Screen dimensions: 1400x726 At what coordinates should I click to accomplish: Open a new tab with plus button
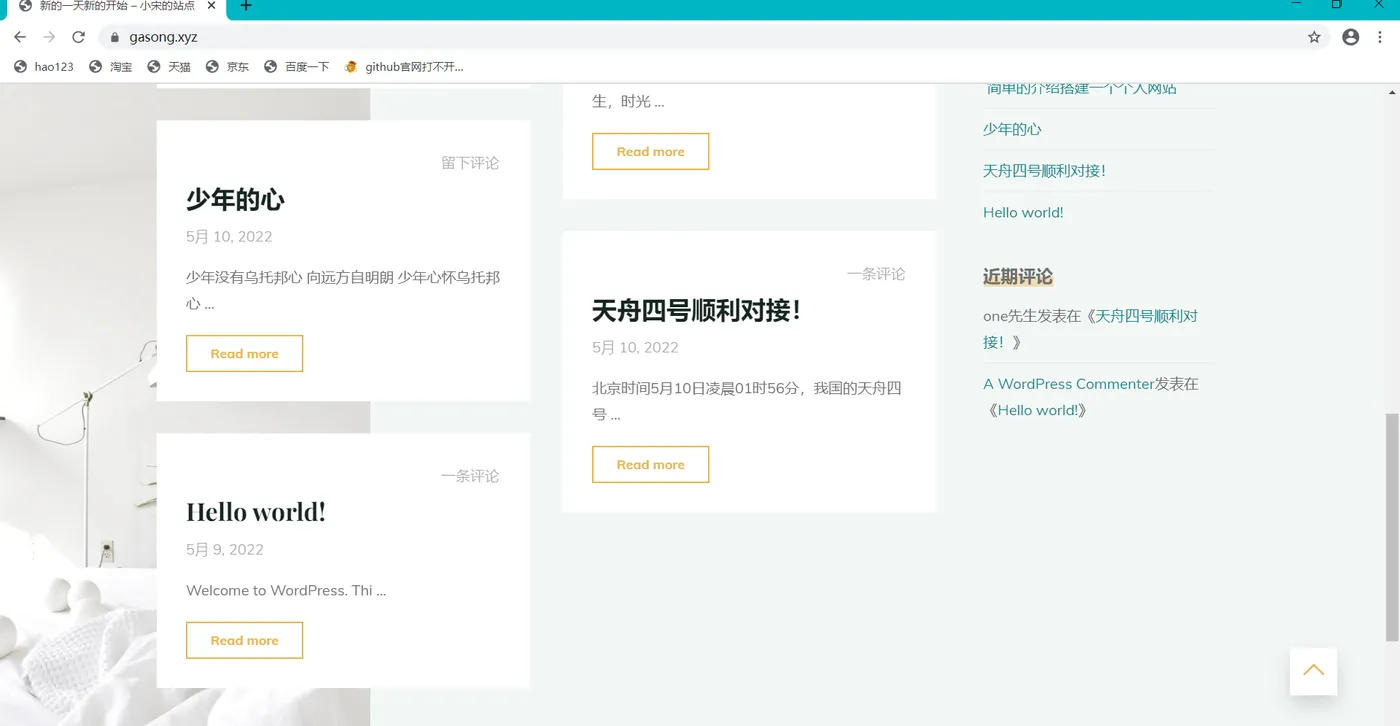point(246,6)
